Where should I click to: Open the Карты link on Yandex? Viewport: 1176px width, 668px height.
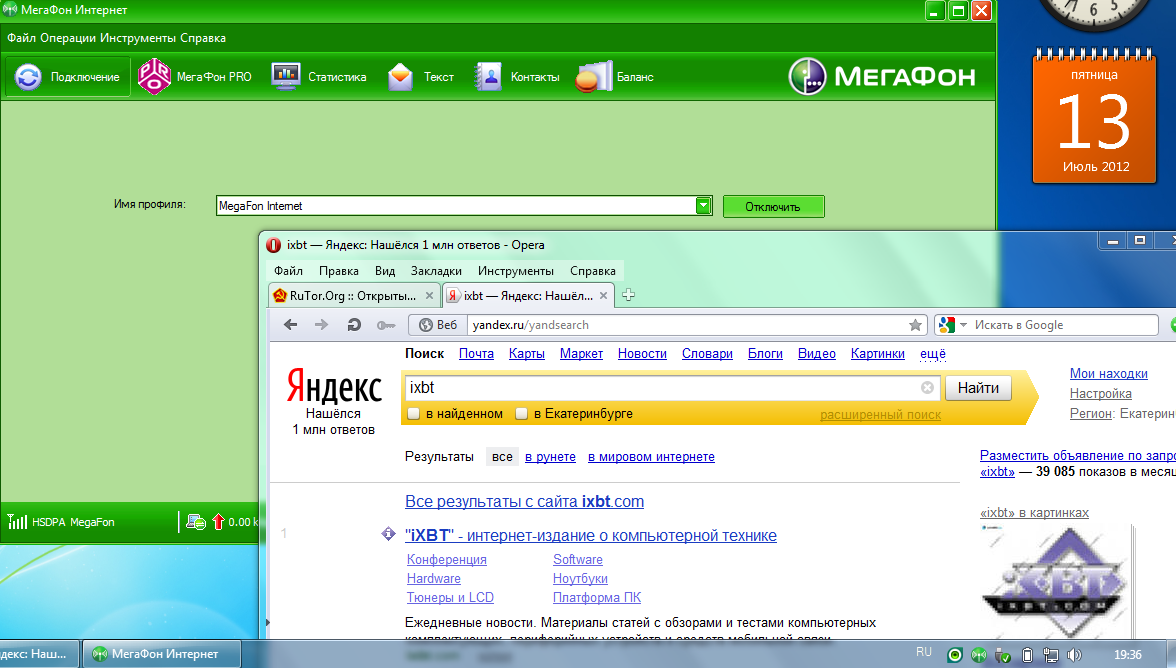526,353
